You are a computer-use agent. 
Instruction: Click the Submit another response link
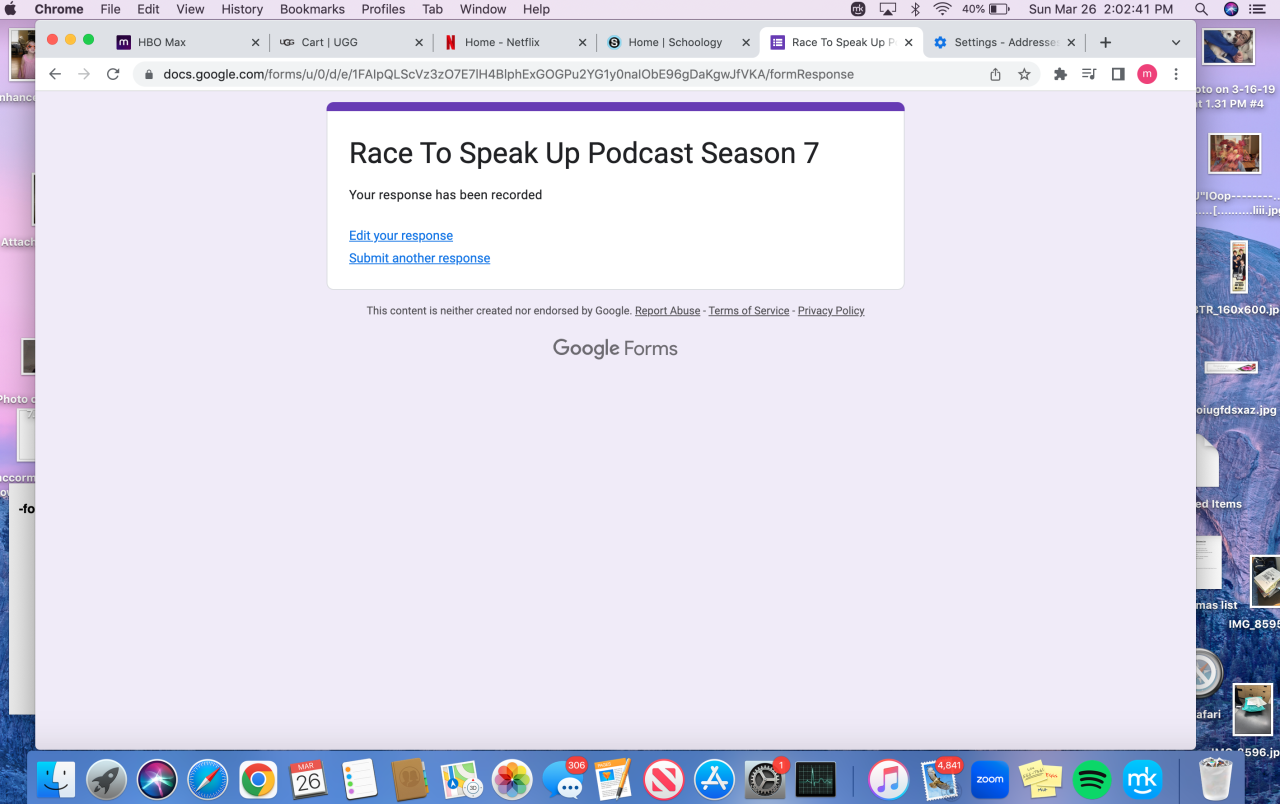(419, 258)
